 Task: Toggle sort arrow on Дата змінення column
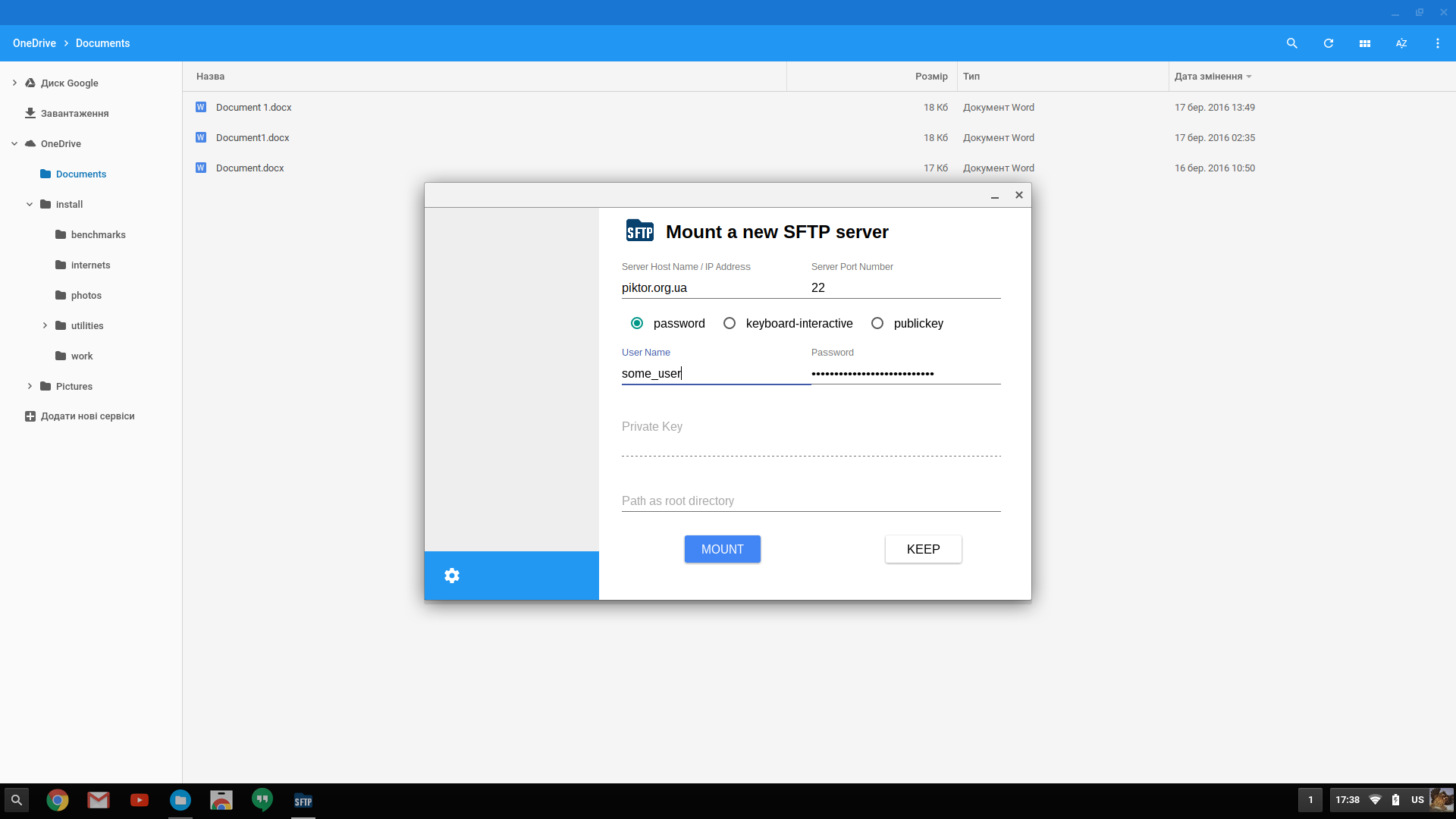click(1249, 77)
